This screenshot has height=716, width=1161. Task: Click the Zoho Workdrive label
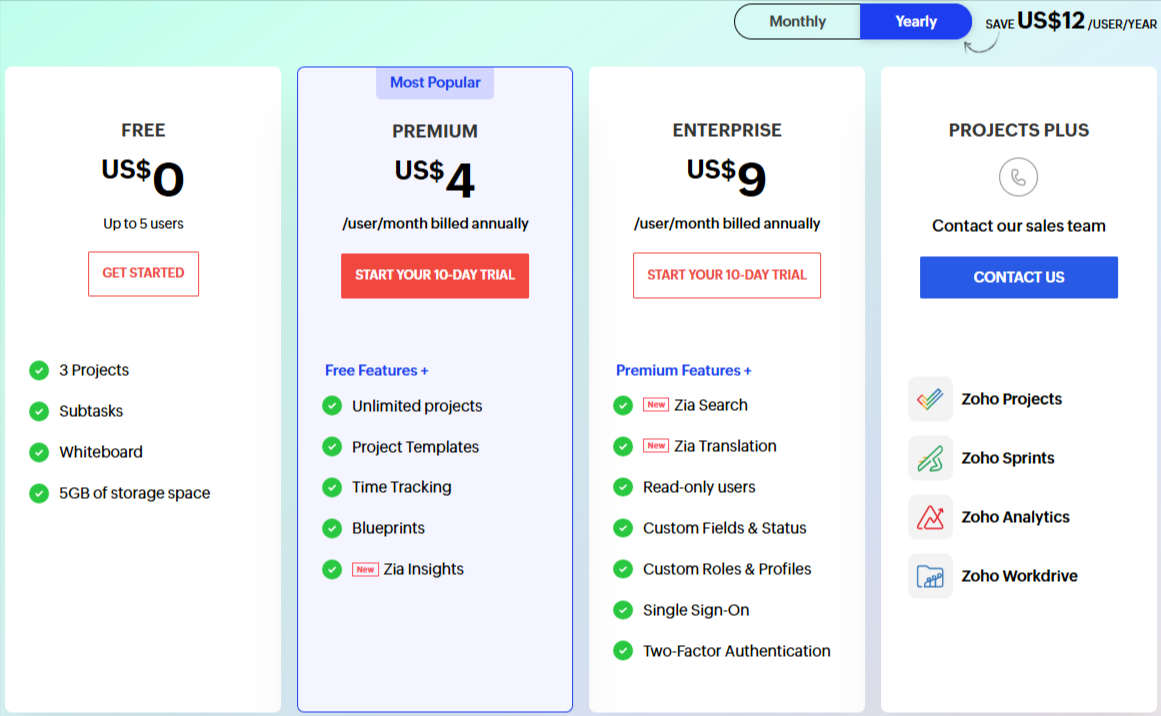click(x=1020, y=576)
